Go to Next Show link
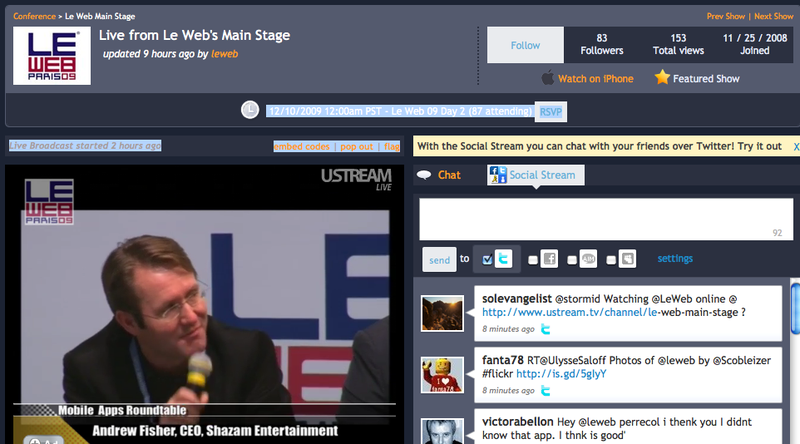 tap(775, 17)
